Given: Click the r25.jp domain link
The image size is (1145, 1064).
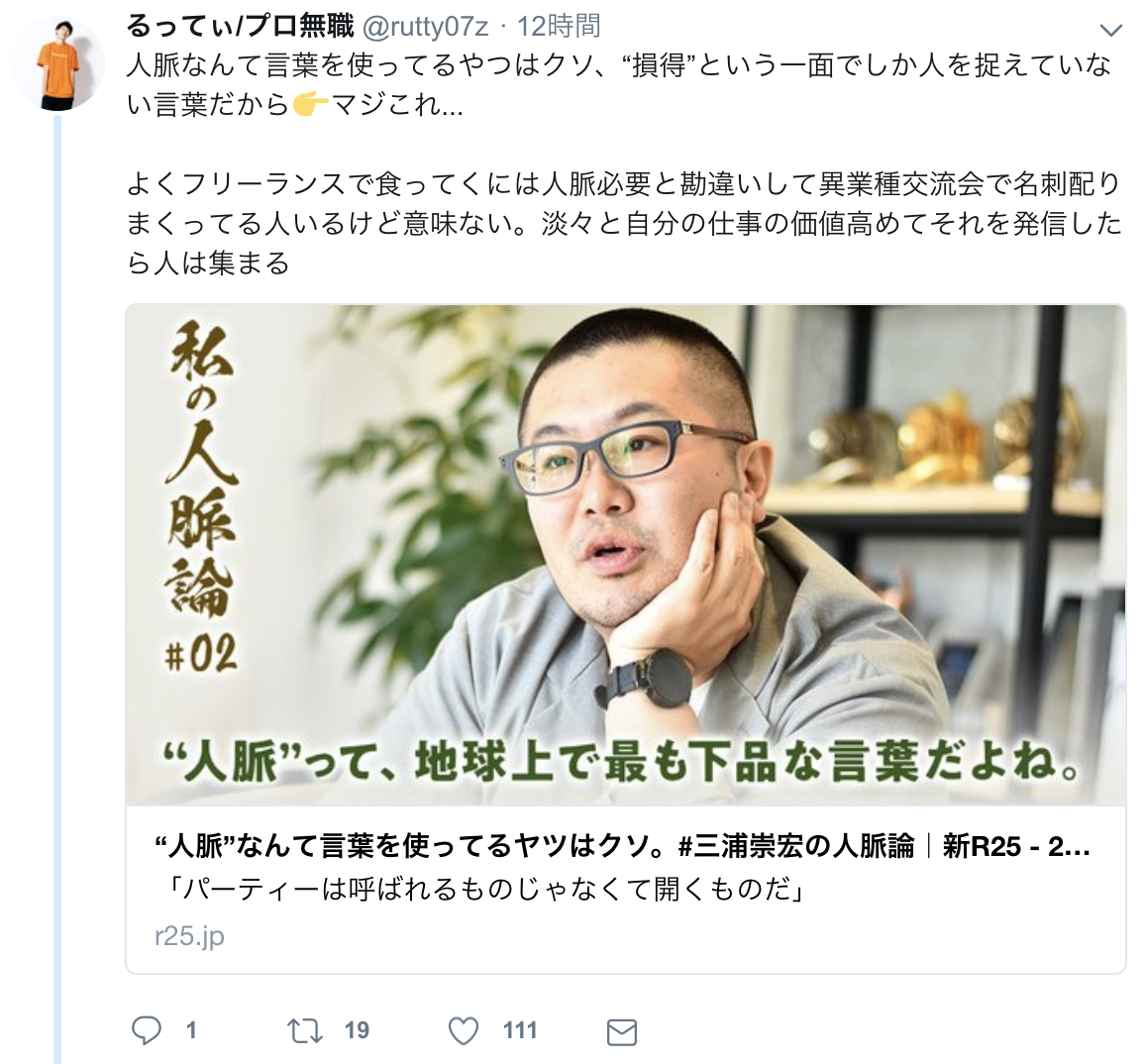Looking at the screenshot, I should tap(190, 935).
